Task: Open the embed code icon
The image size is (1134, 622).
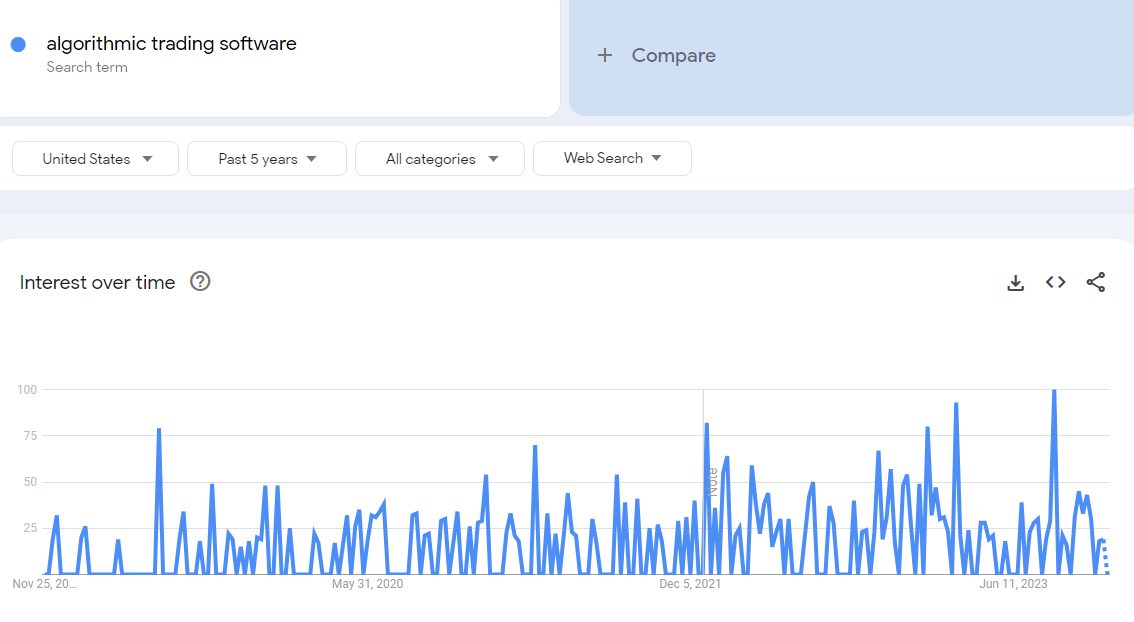Action: click(1055, 282)
